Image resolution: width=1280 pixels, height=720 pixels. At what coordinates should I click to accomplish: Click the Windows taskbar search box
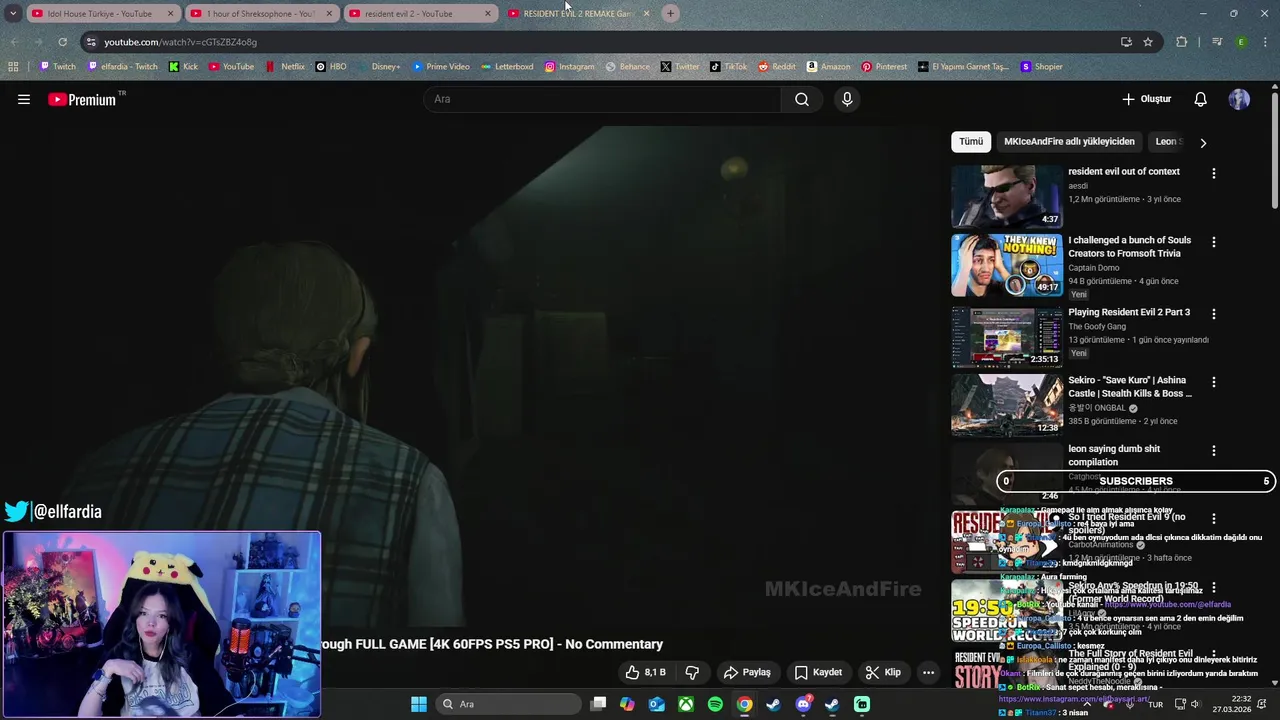tap(509, 704)
